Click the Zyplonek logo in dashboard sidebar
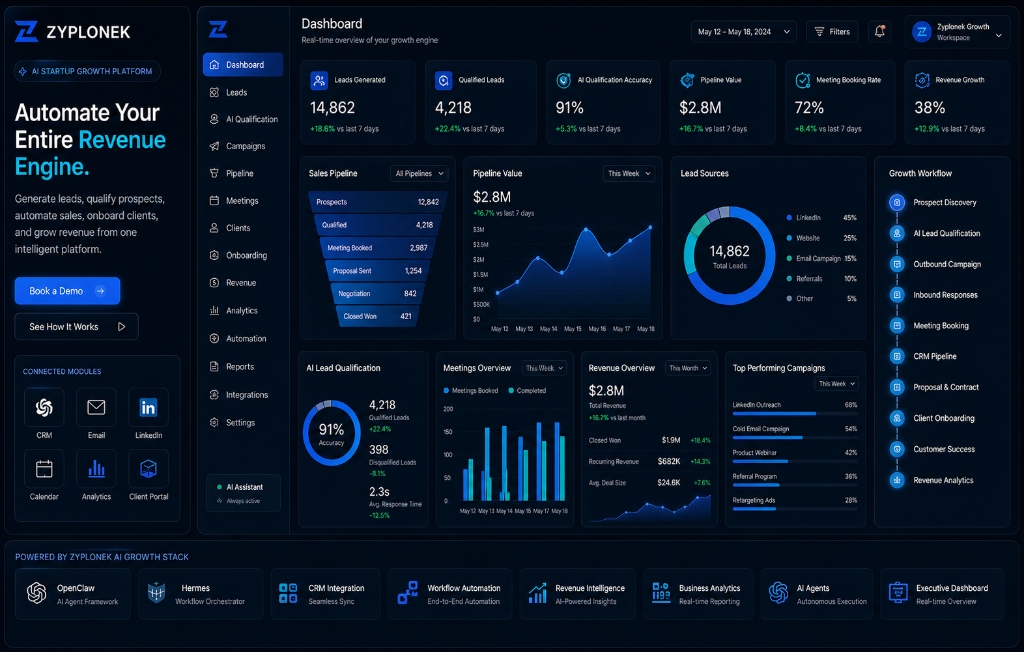 (218, 29)
